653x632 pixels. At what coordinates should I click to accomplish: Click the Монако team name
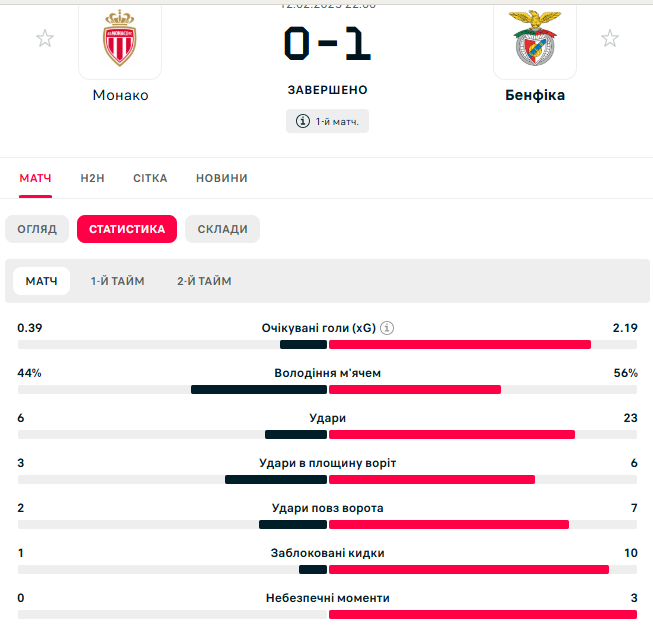(120, 95)
